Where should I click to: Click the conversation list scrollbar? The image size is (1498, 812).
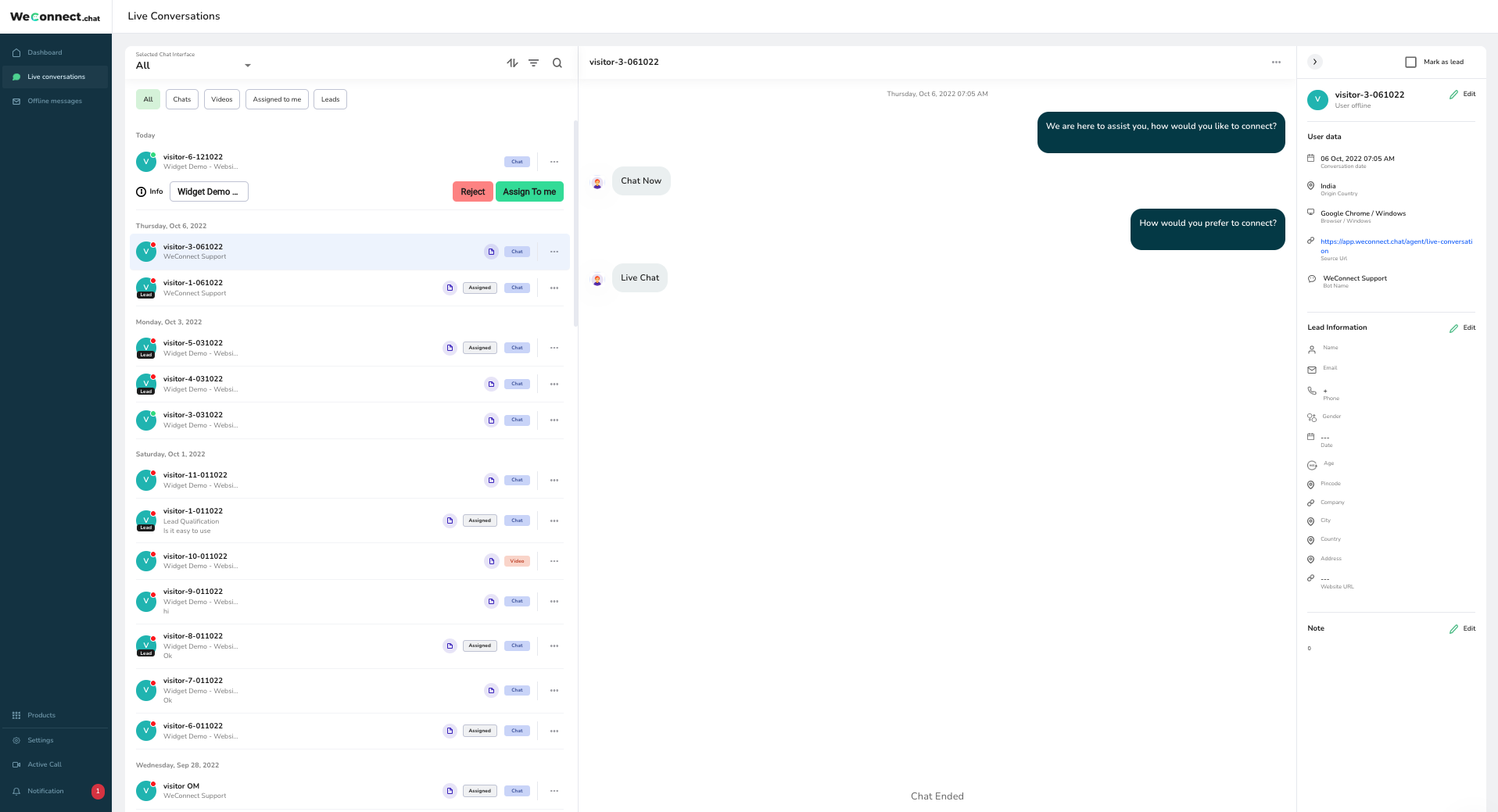(x=575, y=223)
